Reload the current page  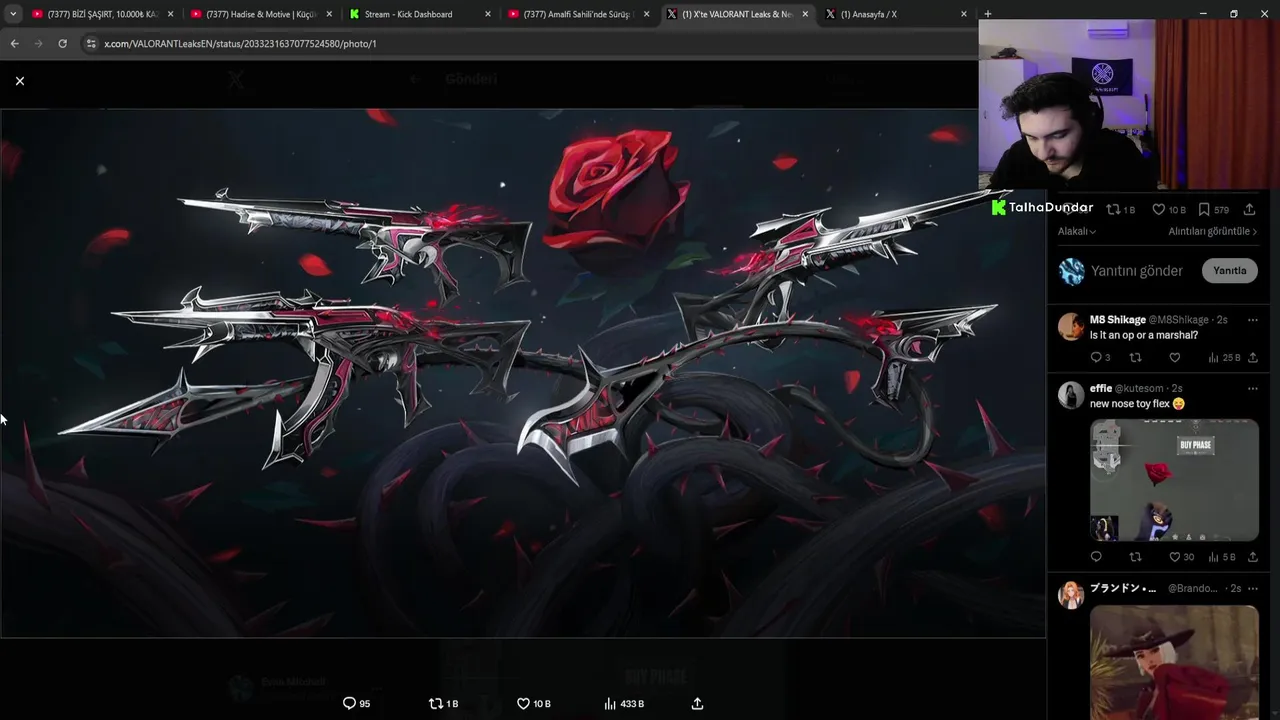(62, 44)
